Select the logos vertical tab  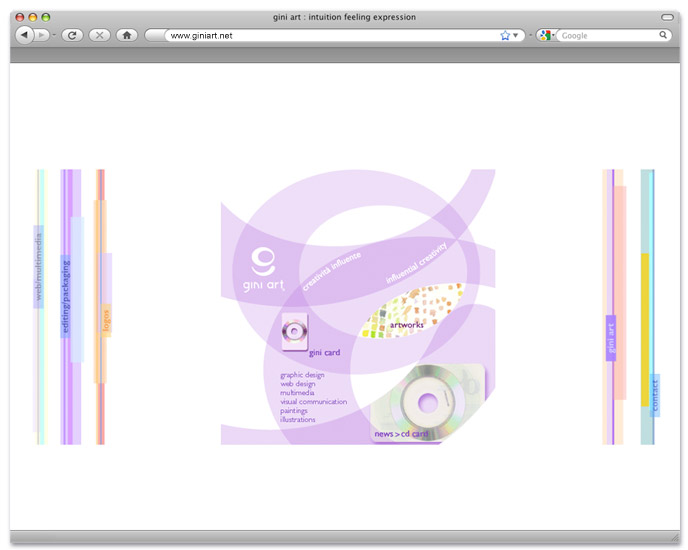(x=106, y=320)
